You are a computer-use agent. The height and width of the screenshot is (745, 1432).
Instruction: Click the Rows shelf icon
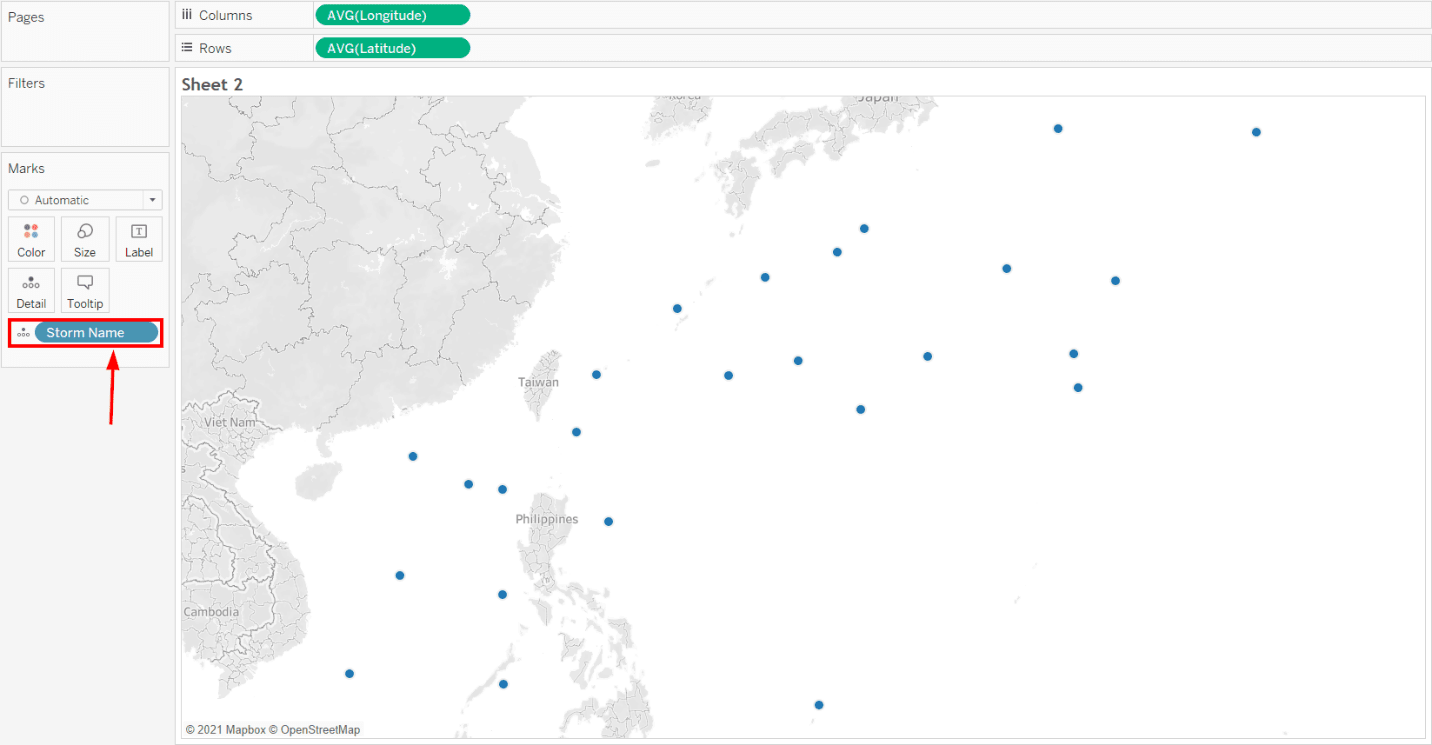[x=188, y=47]
